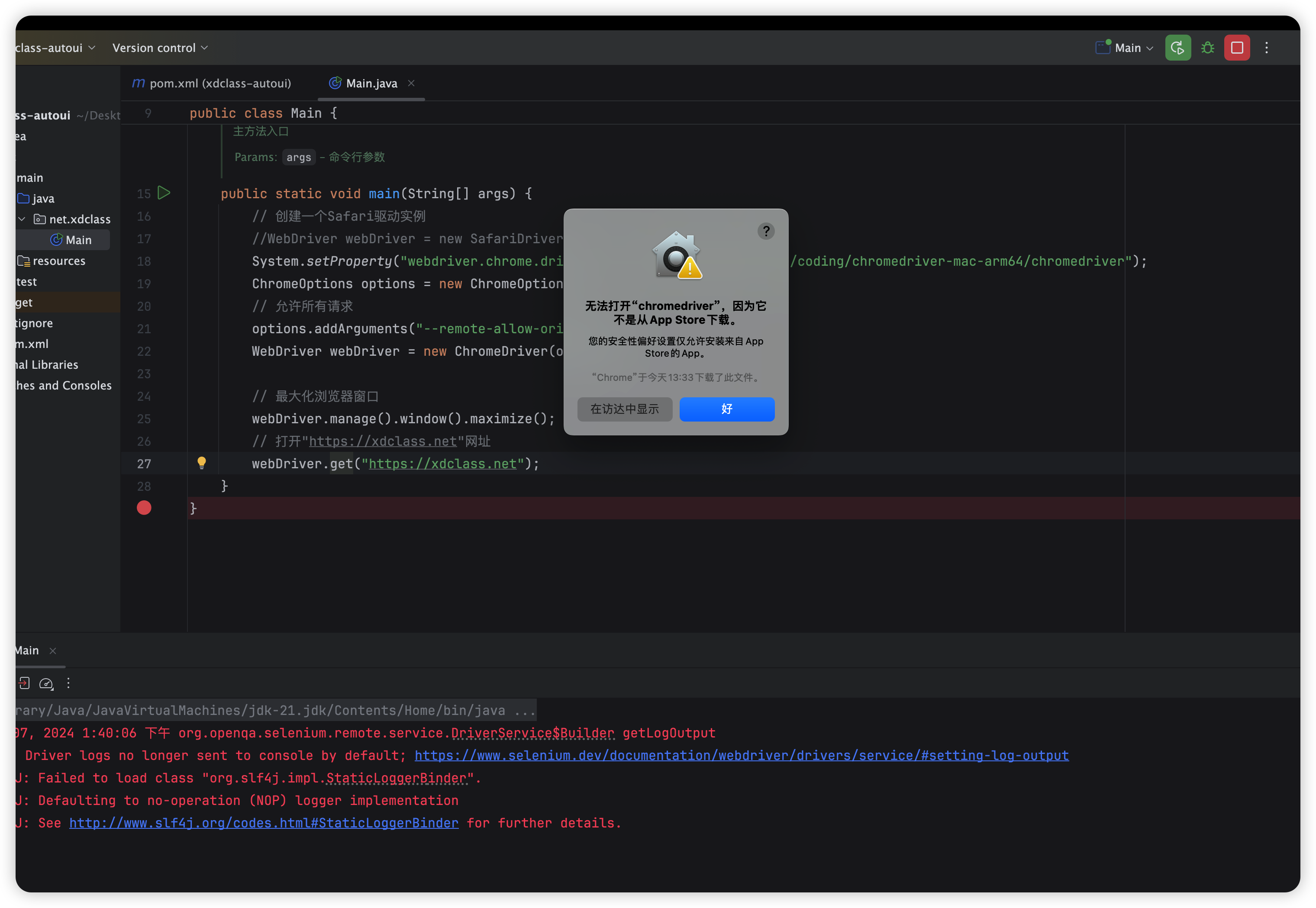Image resolution: width=1316 pixels, height=908 pixels.
Task: Click the args parameter tag in doc comment
Action: 299,157
